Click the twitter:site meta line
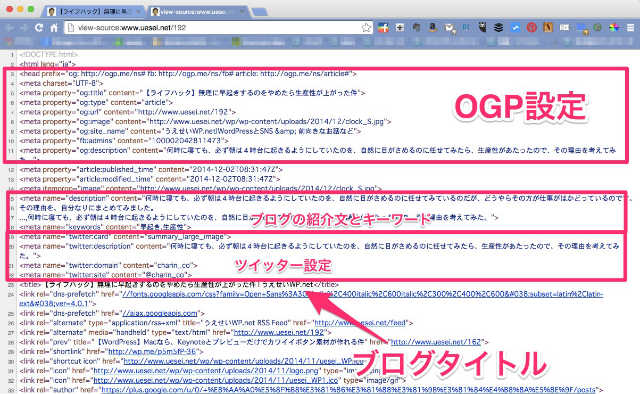Image resolution: width=640 pixels, height=394 pixels. (x=105, y=275)
